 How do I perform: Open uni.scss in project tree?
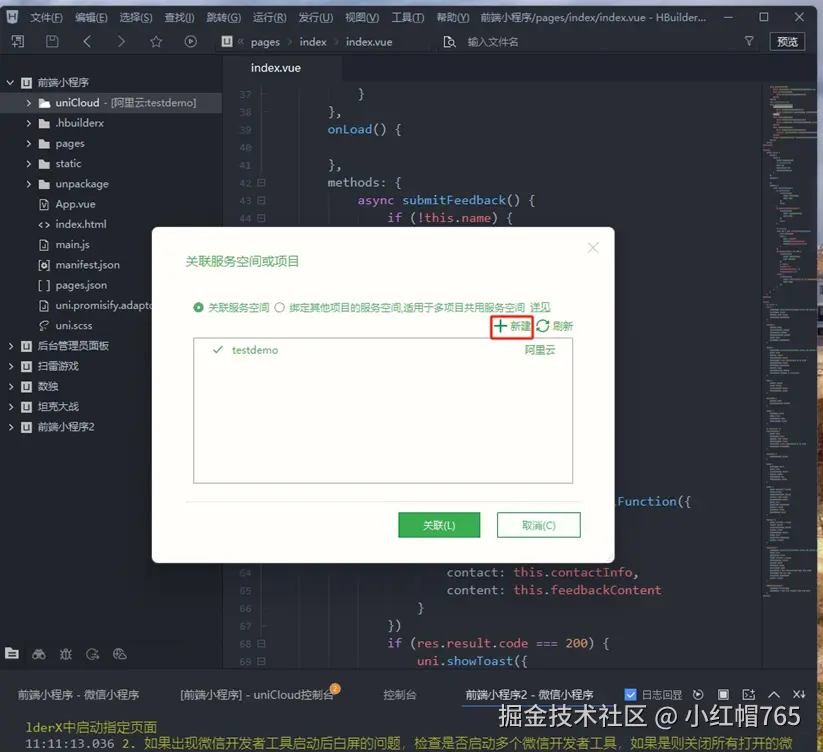(74, 325)
